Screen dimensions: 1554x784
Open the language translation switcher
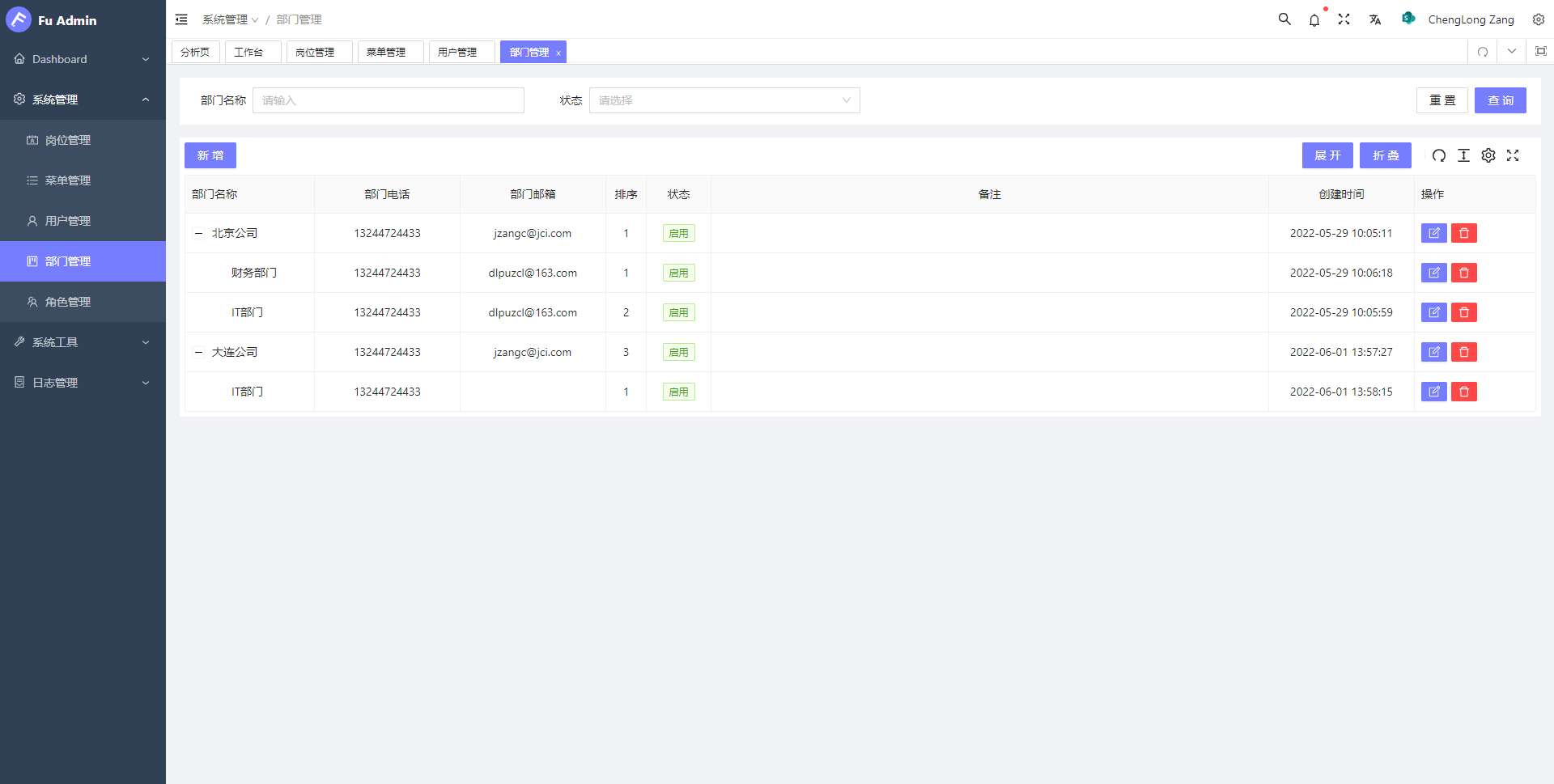(x=1374, y=19)
